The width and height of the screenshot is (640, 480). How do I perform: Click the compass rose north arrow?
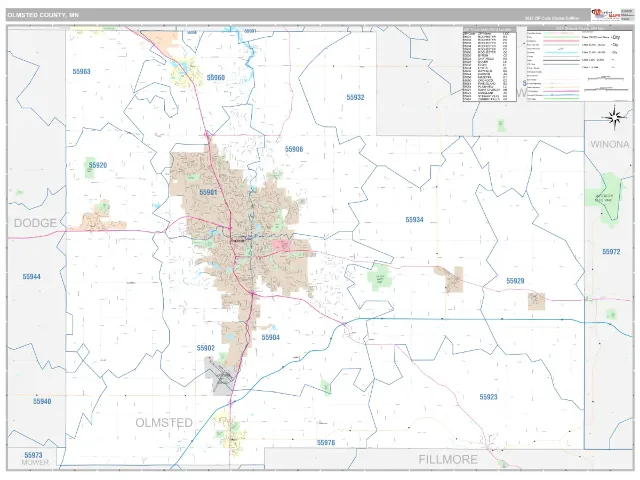click(x=614, y=118)
